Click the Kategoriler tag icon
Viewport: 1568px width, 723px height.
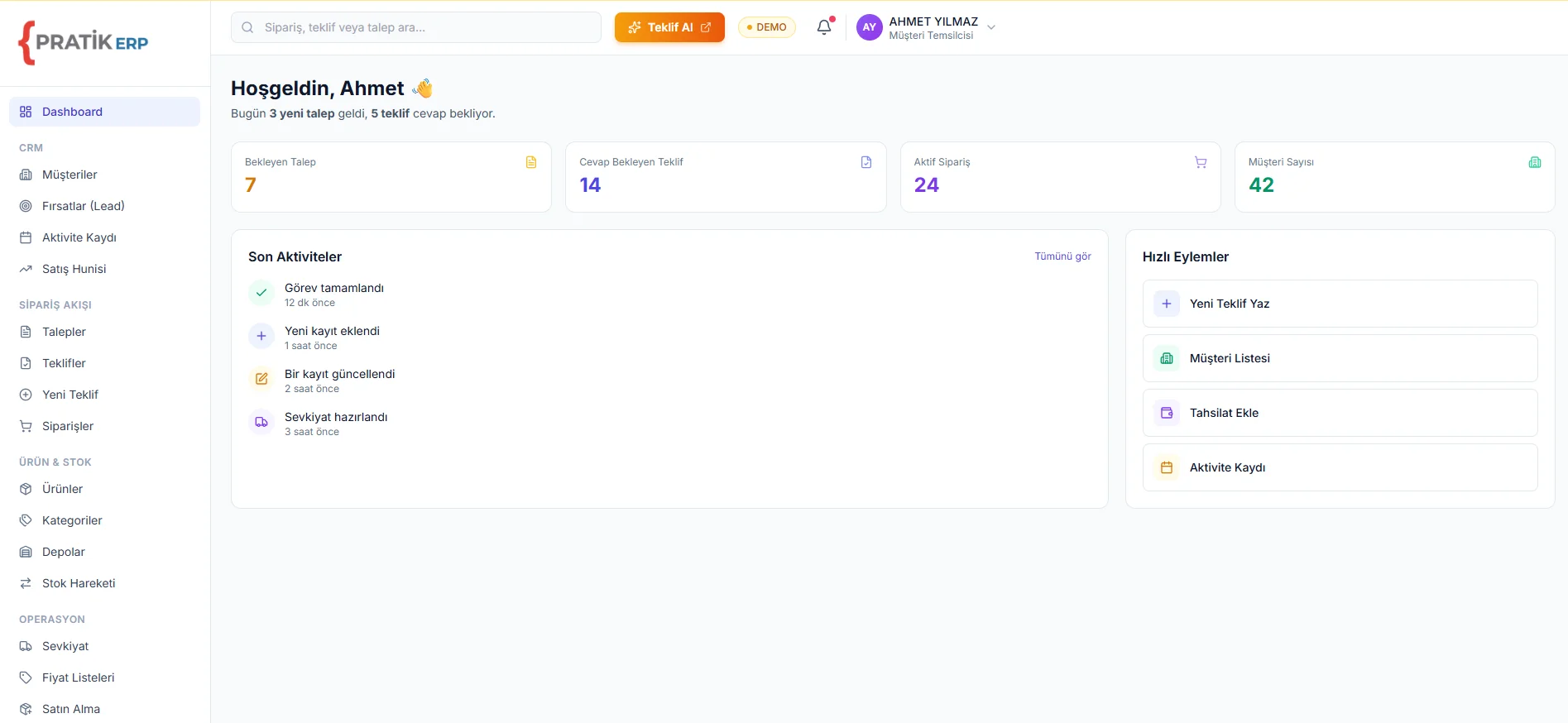click(26, 520)
